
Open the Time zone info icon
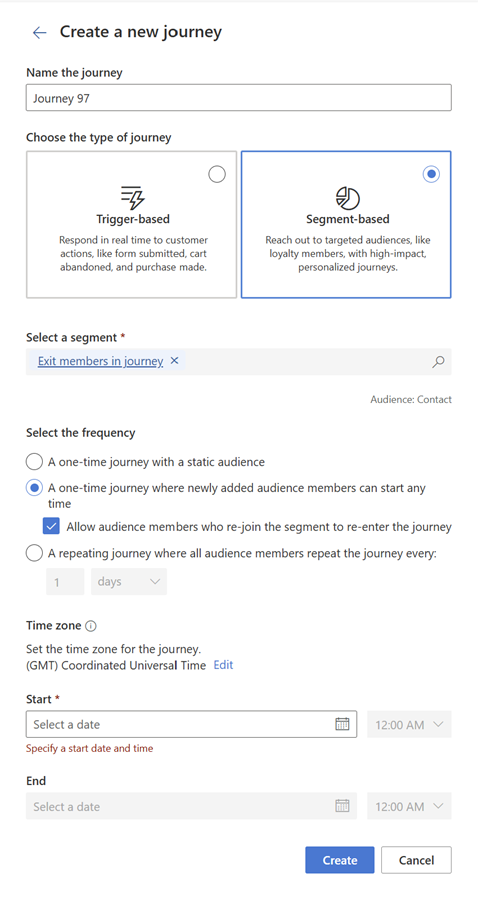91,626
